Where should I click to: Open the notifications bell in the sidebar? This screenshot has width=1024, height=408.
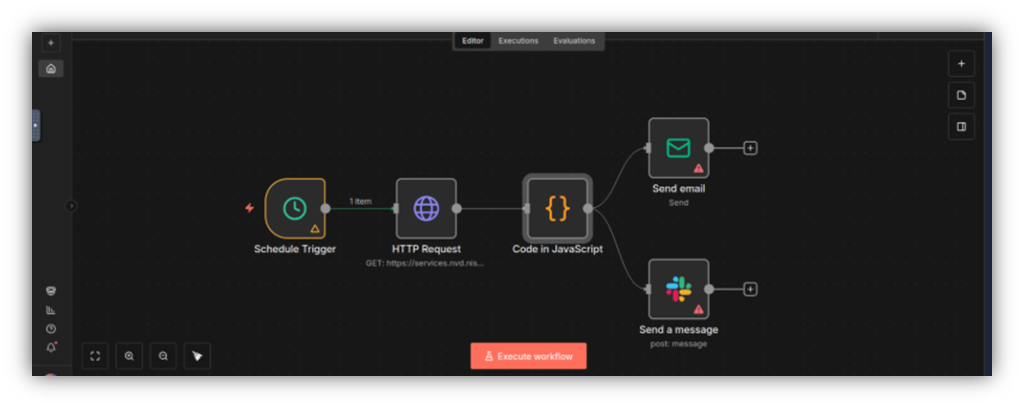click(51, 347)
